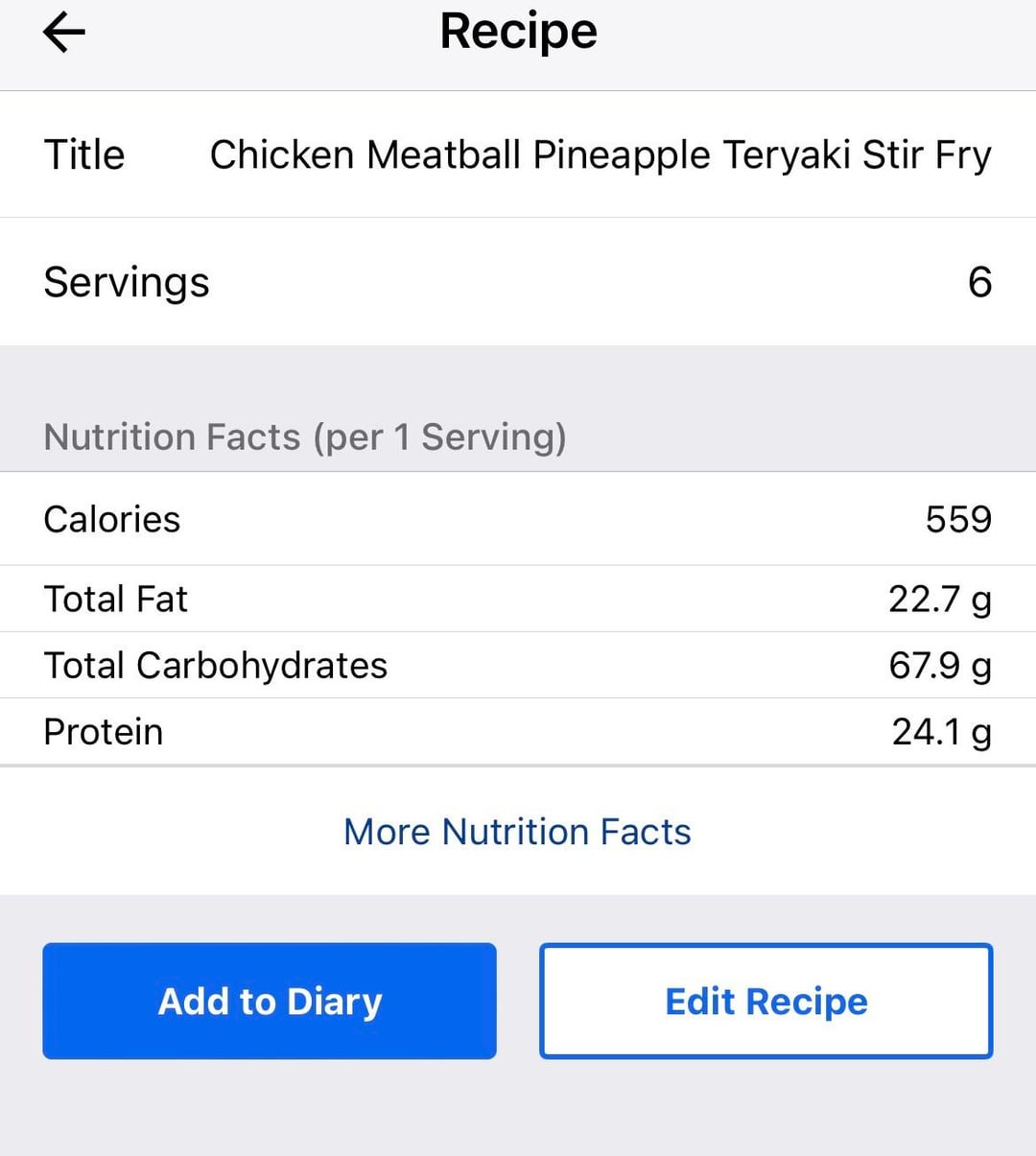Screen dimensions: 1036x1156
Task: Open More Nutrition Facts link
Action: (517, 832)
